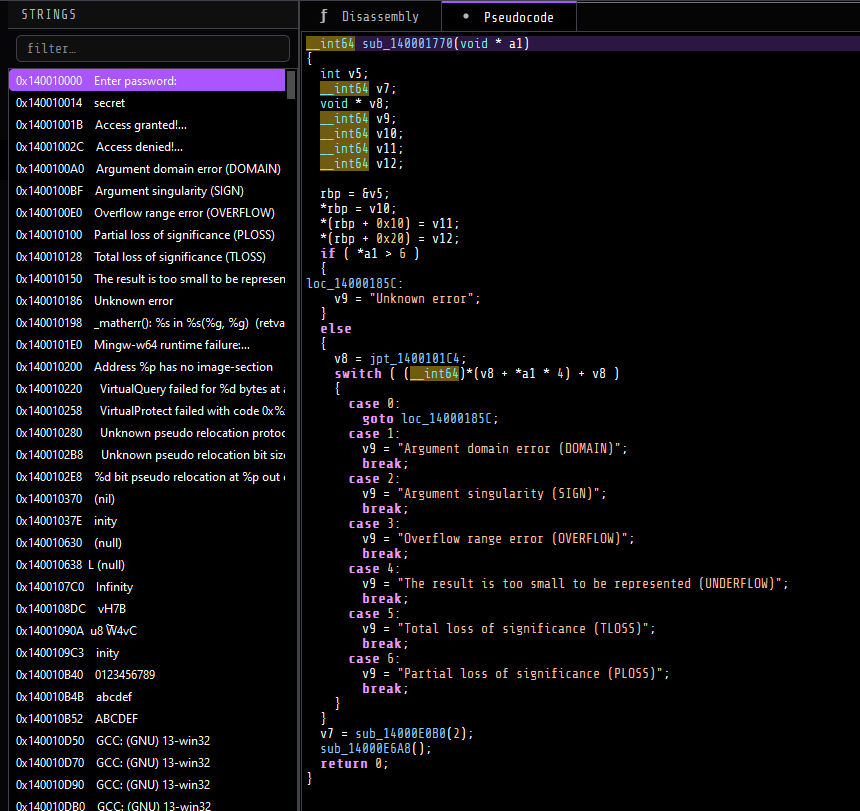Select the 'abcdef' lowercase string row
The height and width of the screenshot is (811, 860).
coord(147,696)
